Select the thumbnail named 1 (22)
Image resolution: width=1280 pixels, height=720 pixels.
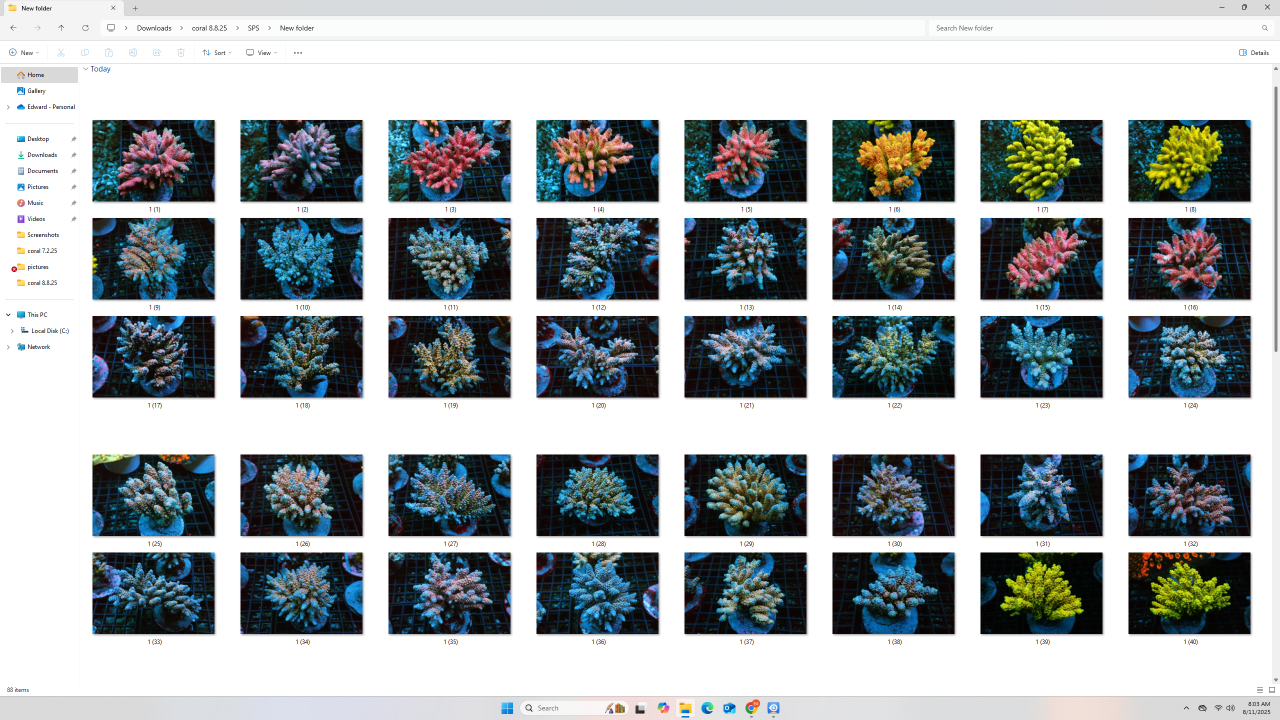(x=894, y=357)
